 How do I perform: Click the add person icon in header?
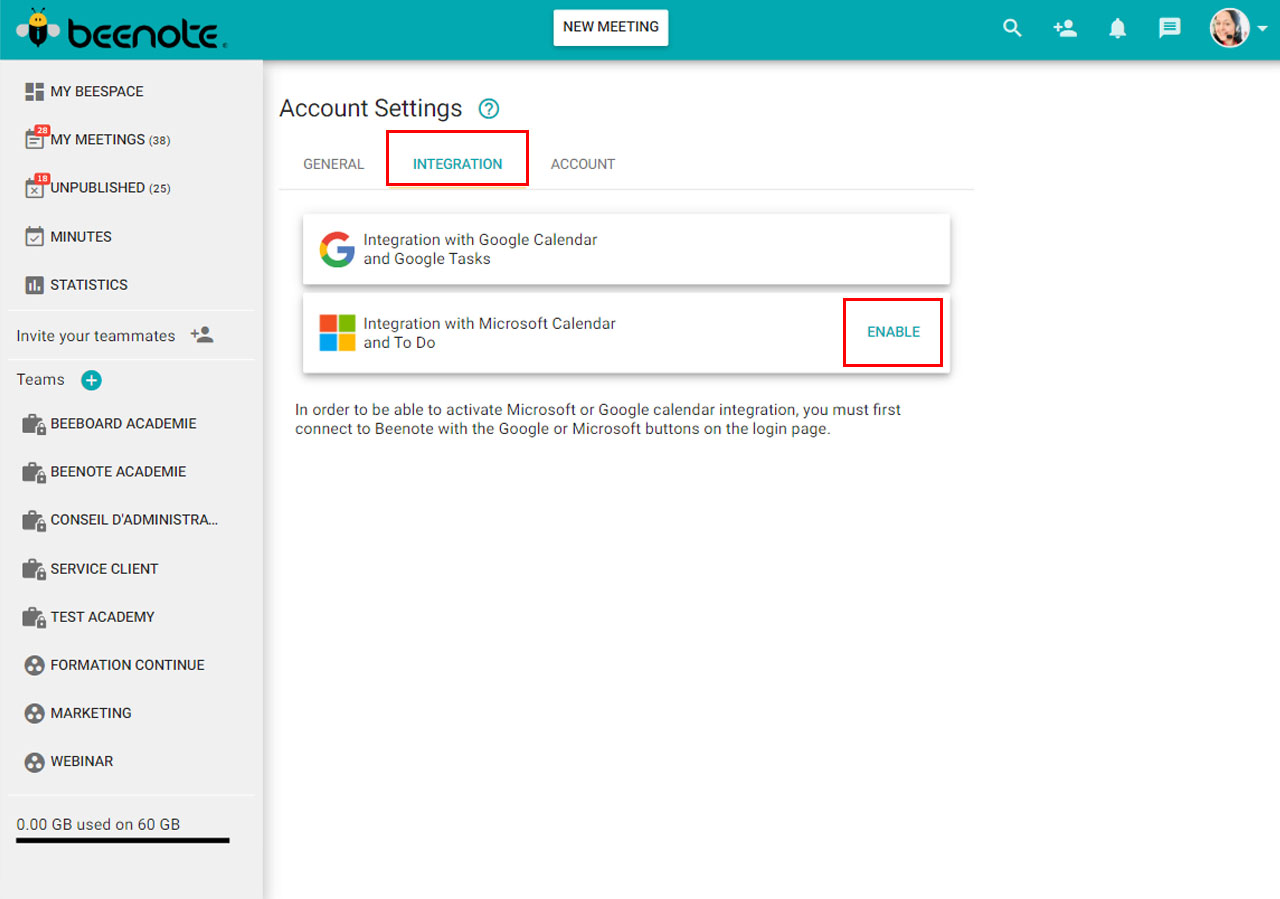click(x=1065, y=28)
